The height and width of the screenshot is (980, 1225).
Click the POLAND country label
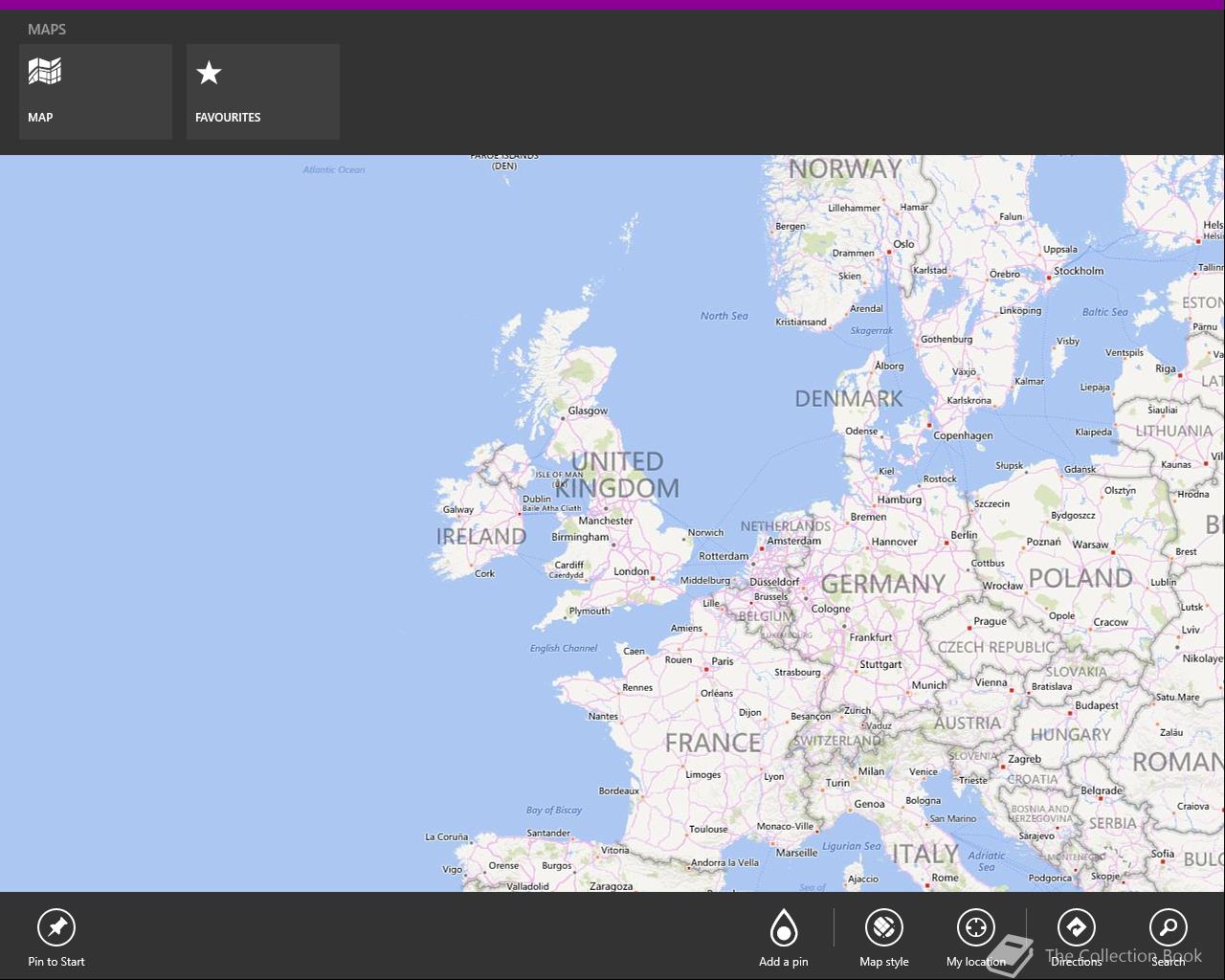click(1080, 578)
